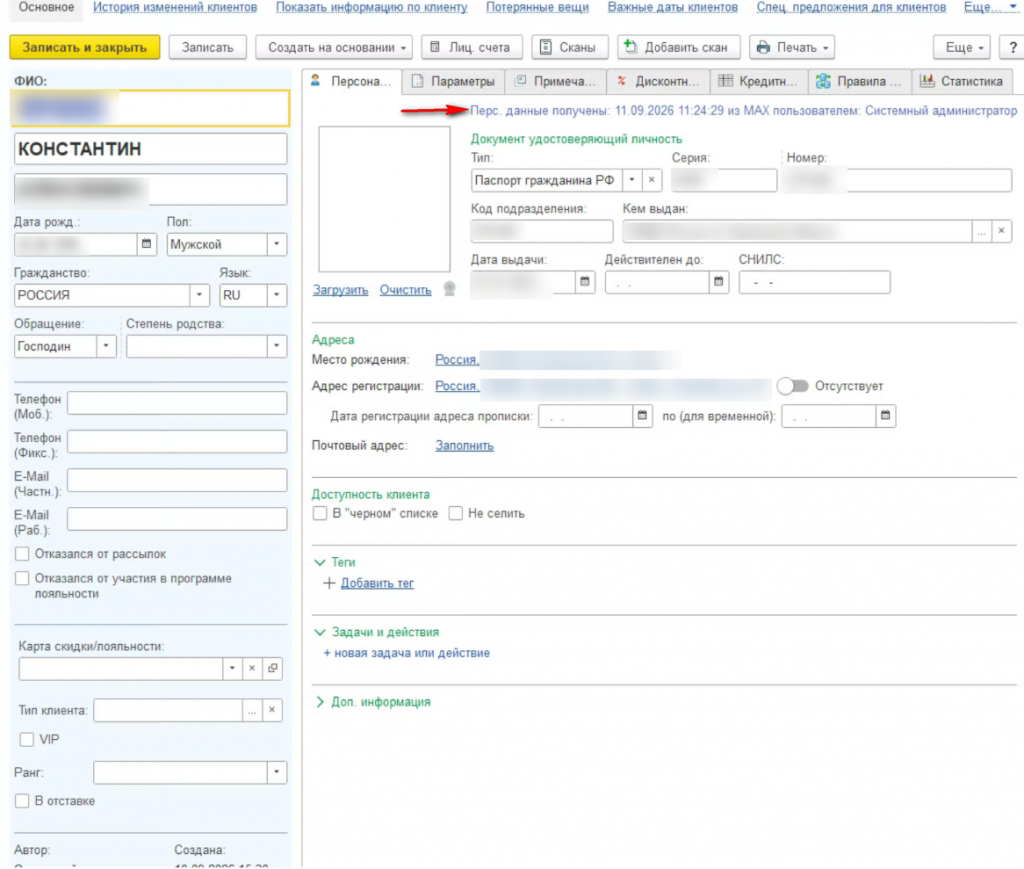Open calendar for passport issue date
1024x869 pixels.
coord(584,282)
